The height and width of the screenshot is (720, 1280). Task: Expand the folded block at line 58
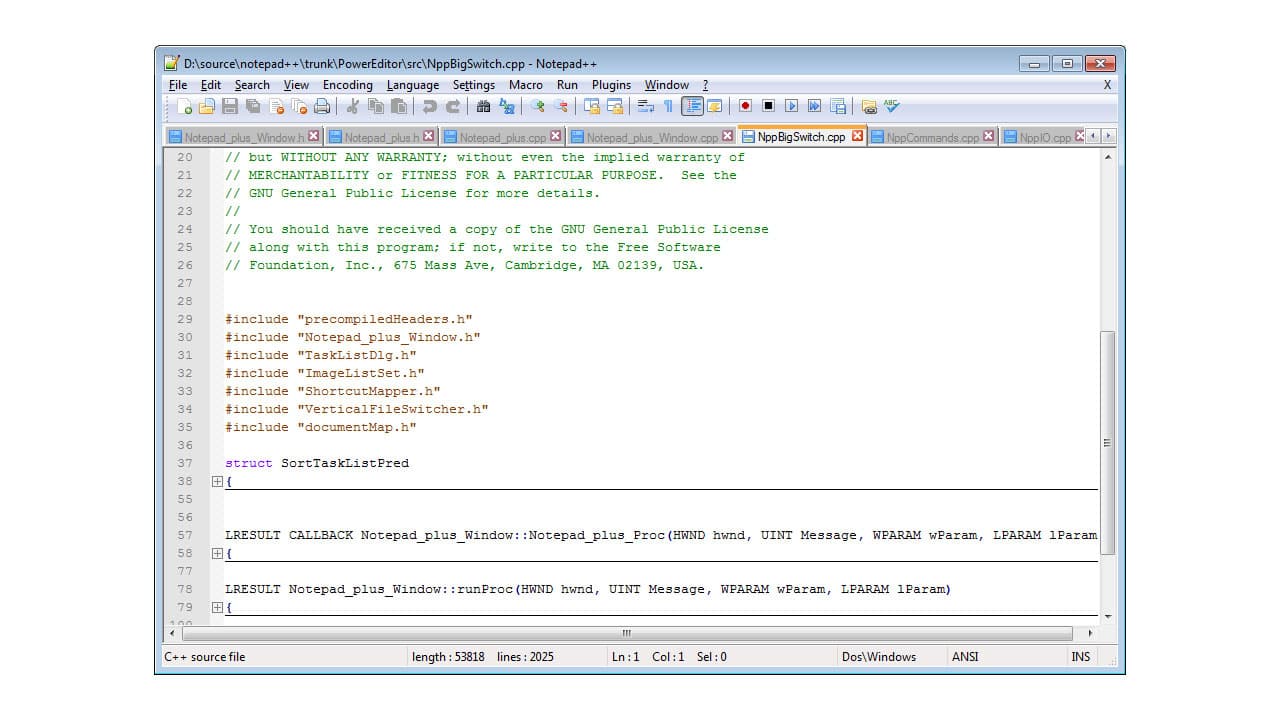pyautogui.click(x=218, y=553)
